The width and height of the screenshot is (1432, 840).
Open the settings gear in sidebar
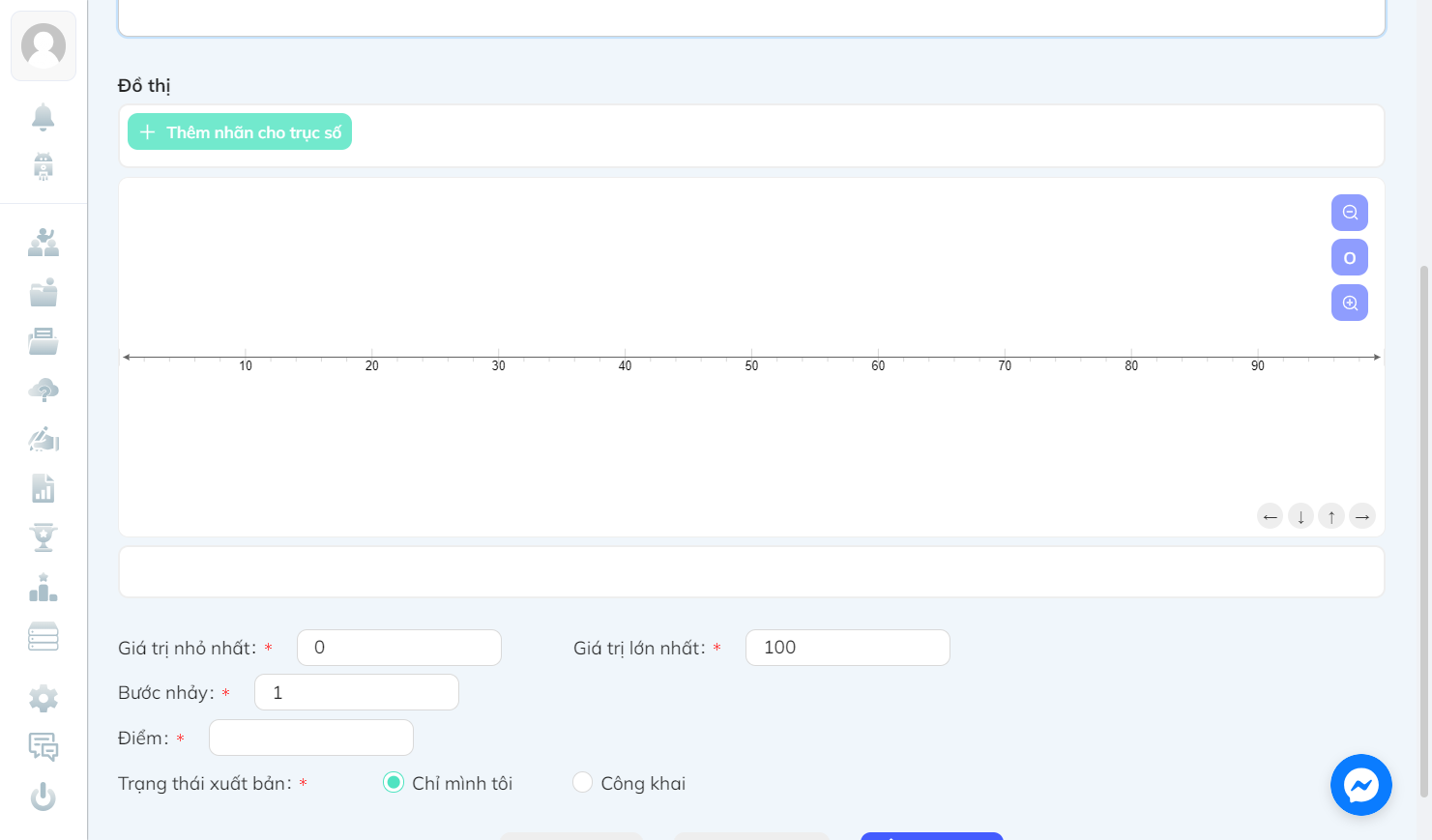(x=44, y=698)
